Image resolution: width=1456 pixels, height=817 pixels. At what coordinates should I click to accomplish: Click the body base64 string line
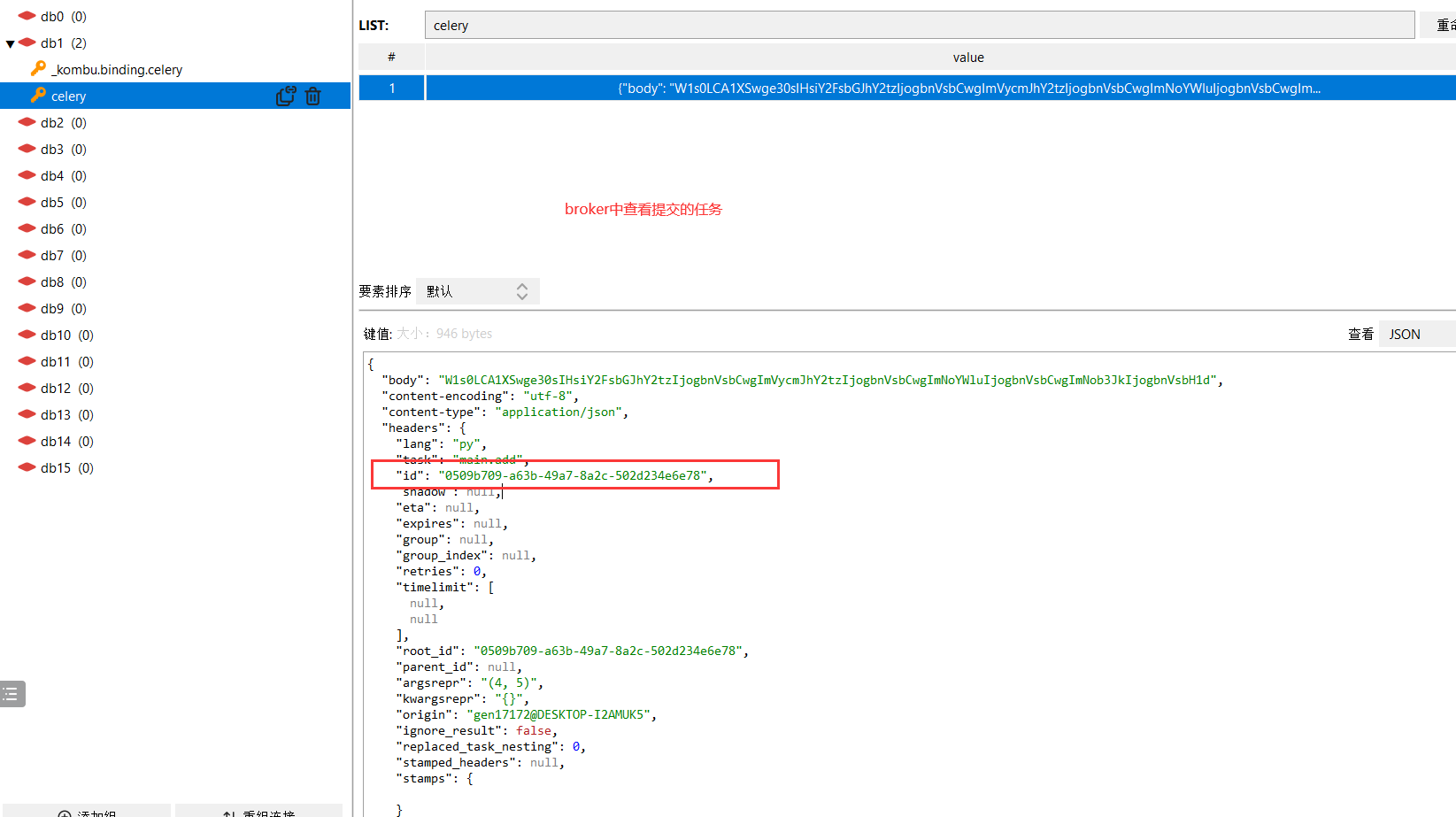click(802, 380)
